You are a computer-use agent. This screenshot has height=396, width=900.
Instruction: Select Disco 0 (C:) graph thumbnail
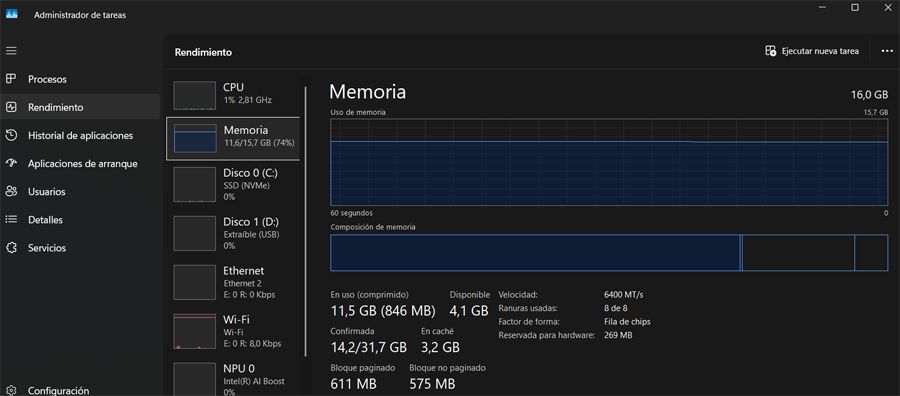(x=195, y=184)
